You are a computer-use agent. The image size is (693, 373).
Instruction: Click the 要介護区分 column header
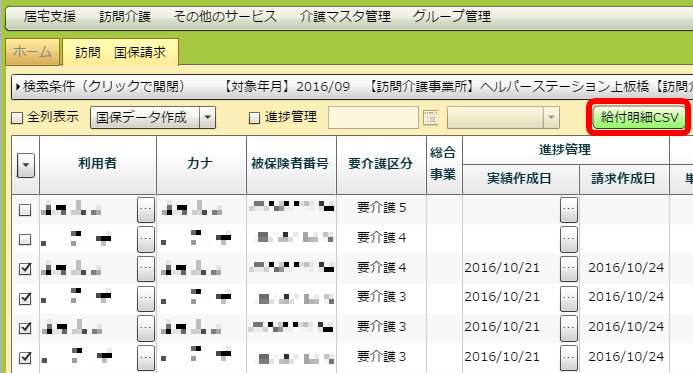click(381, 164)
